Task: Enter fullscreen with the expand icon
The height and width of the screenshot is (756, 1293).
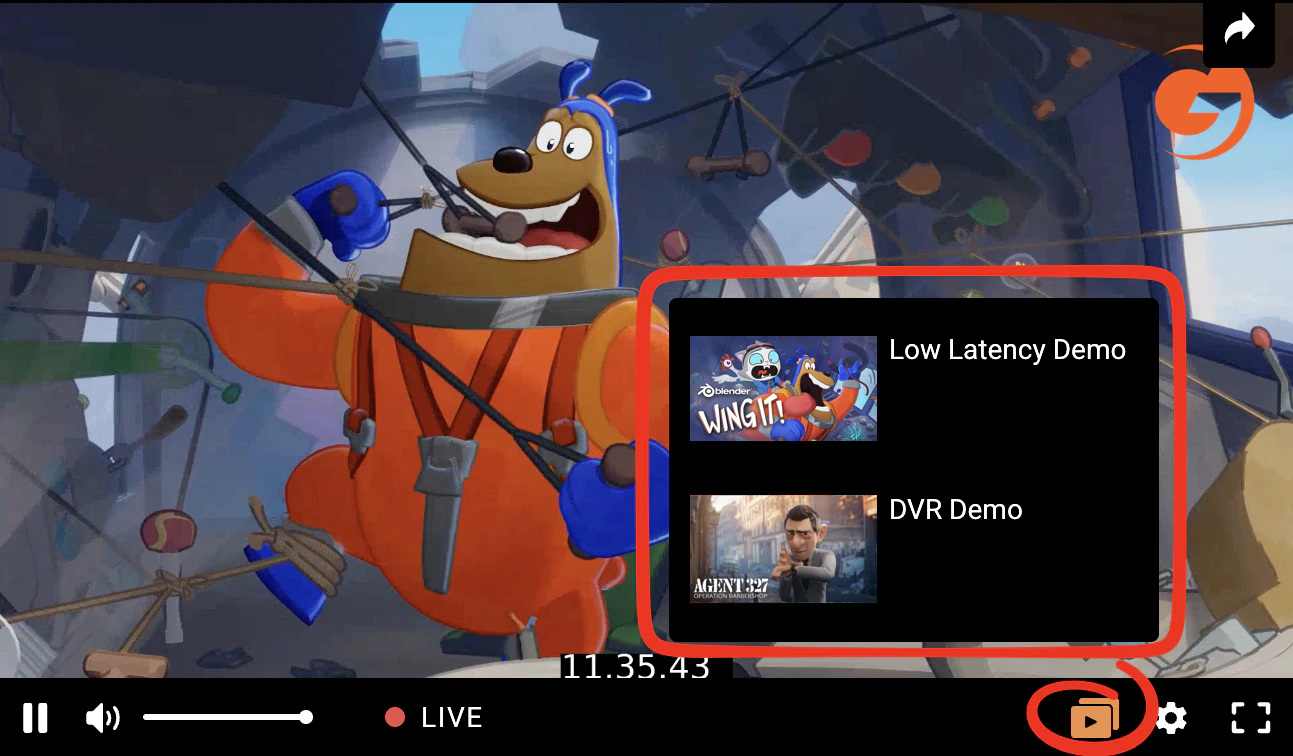Action: pos(1248,716)
